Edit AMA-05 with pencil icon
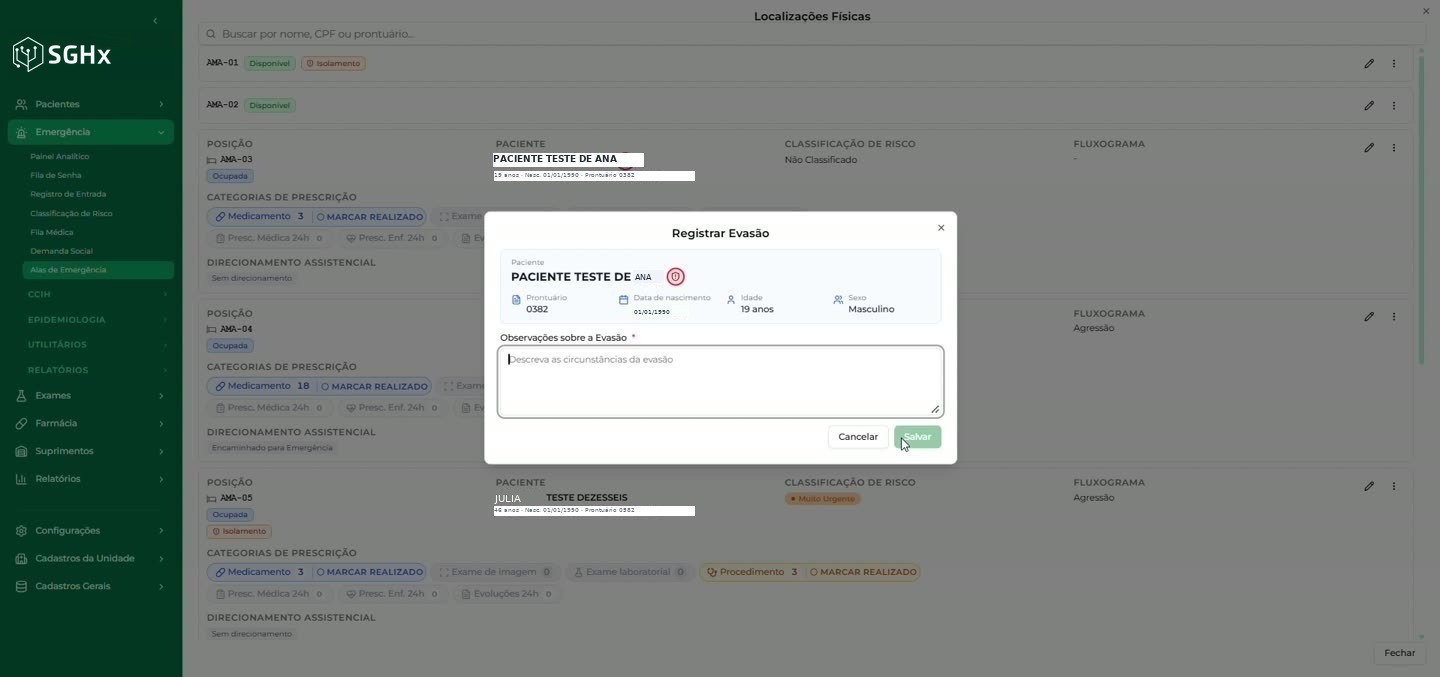 tap(1369, 487)
